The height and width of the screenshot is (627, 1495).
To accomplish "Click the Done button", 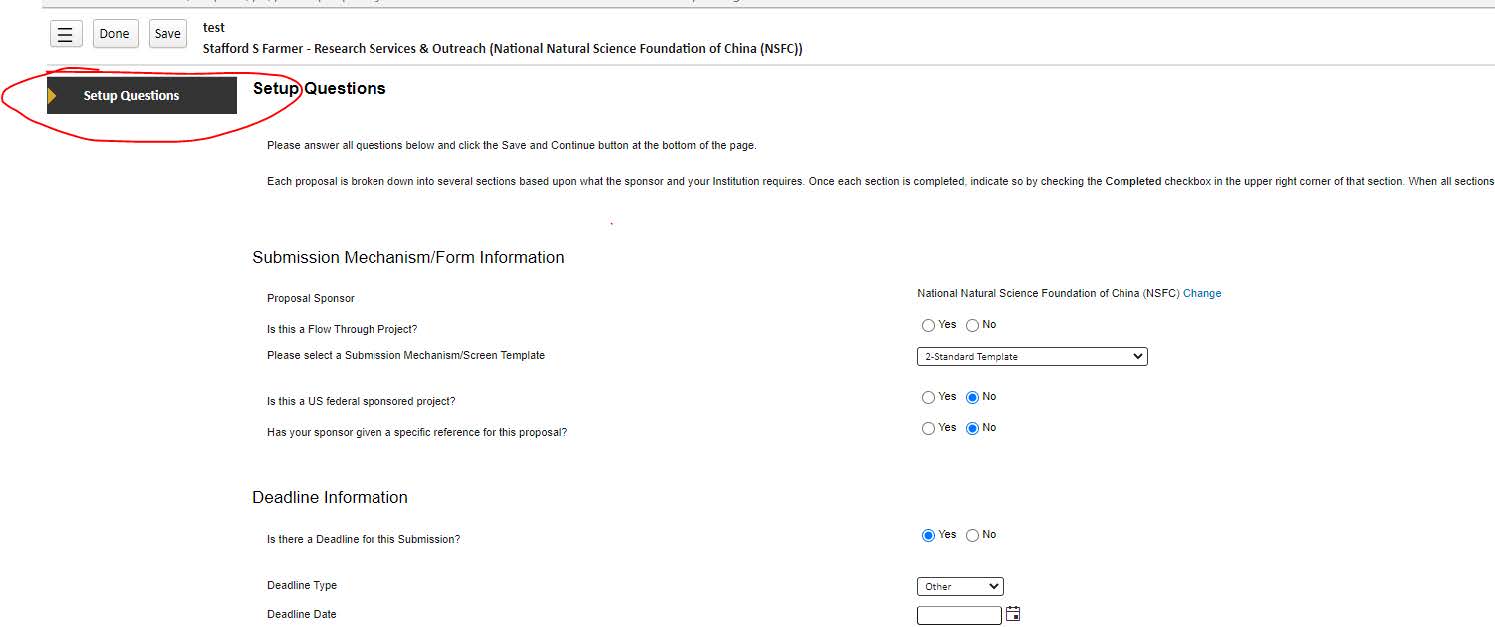I will click(x=114, y=34).
